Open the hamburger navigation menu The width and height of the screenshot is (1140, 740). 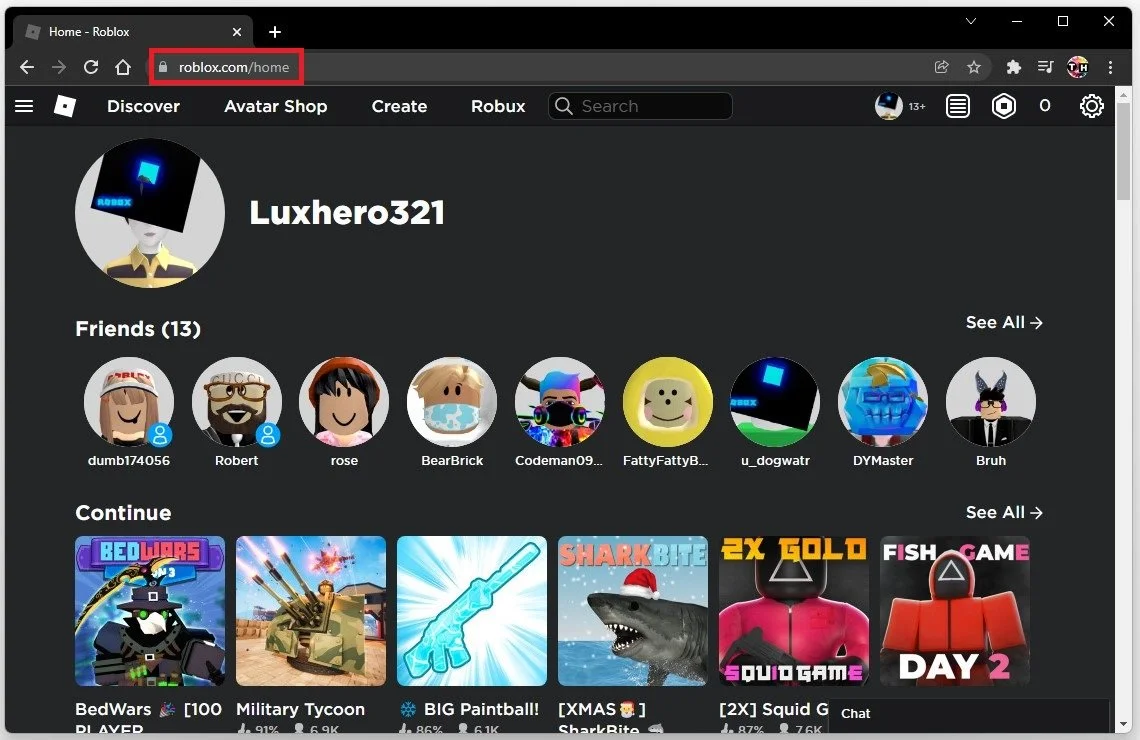(24, 106)
